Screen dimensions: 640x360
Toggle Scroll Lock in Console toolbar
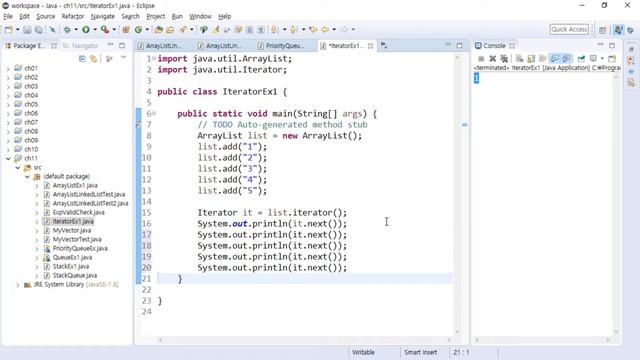[x=531, y=59]
